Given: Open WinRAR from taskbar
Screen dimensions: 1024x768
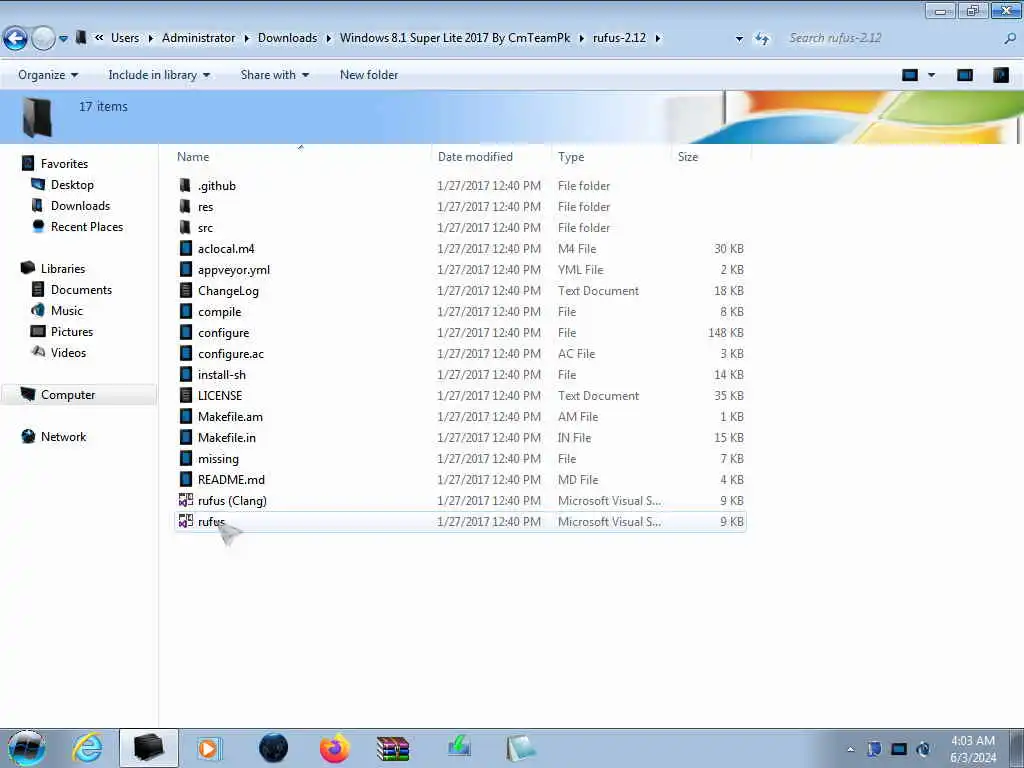Looking at the screenshot, I should point(393,748).
